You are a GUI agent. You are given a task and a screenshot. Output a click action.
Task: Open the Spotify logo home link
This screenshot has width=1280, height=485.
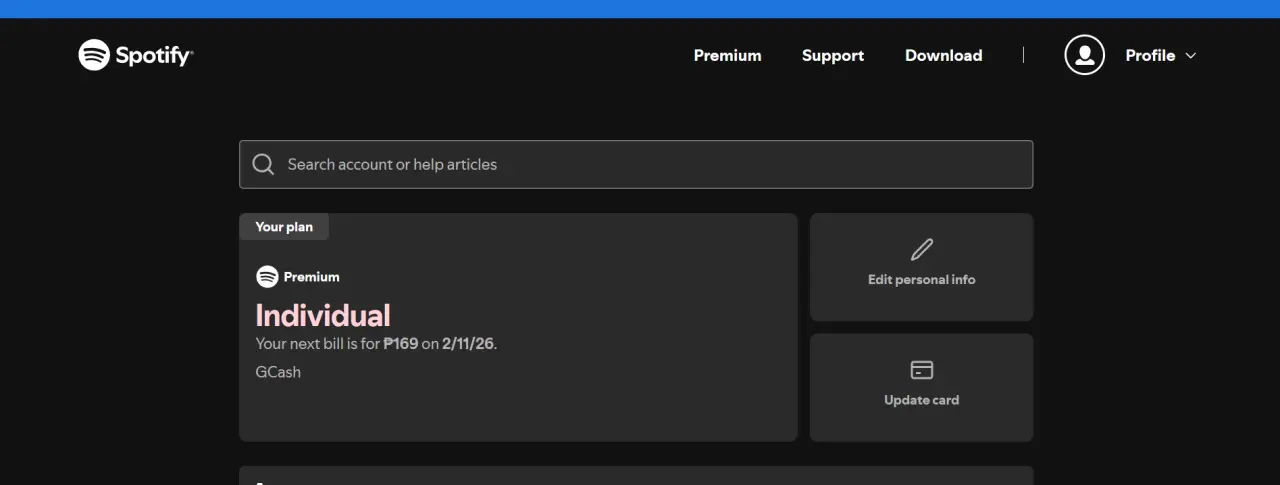pos(136,55)
